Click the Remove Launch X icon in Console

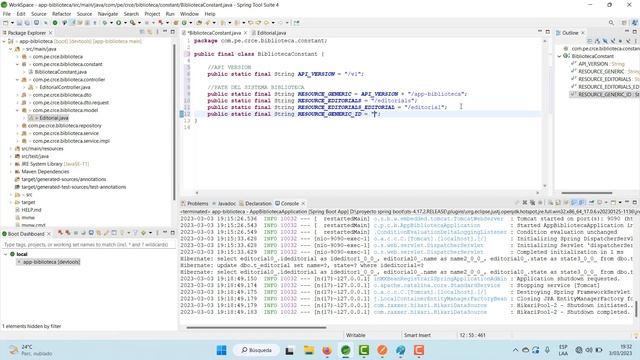tap(525, 202)
